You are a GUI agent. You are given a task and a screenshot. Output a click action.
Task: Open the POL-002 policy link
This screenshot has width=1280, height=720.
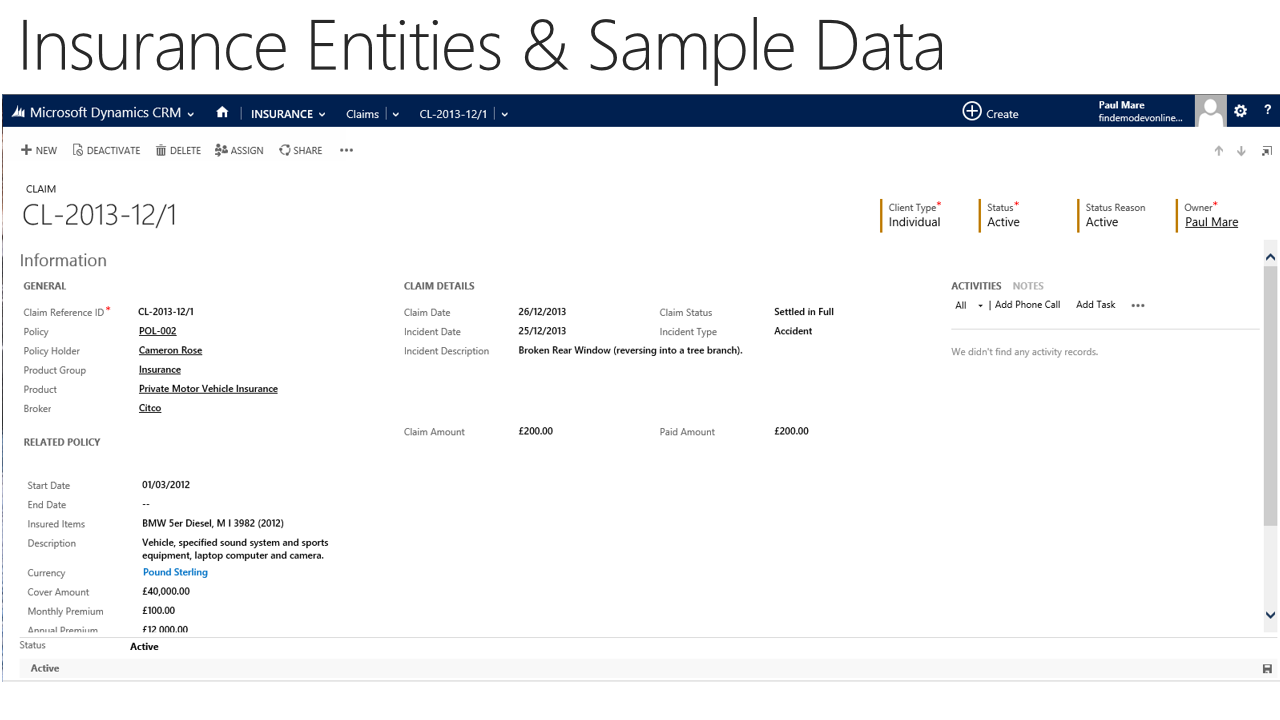(x=157, y=331)
